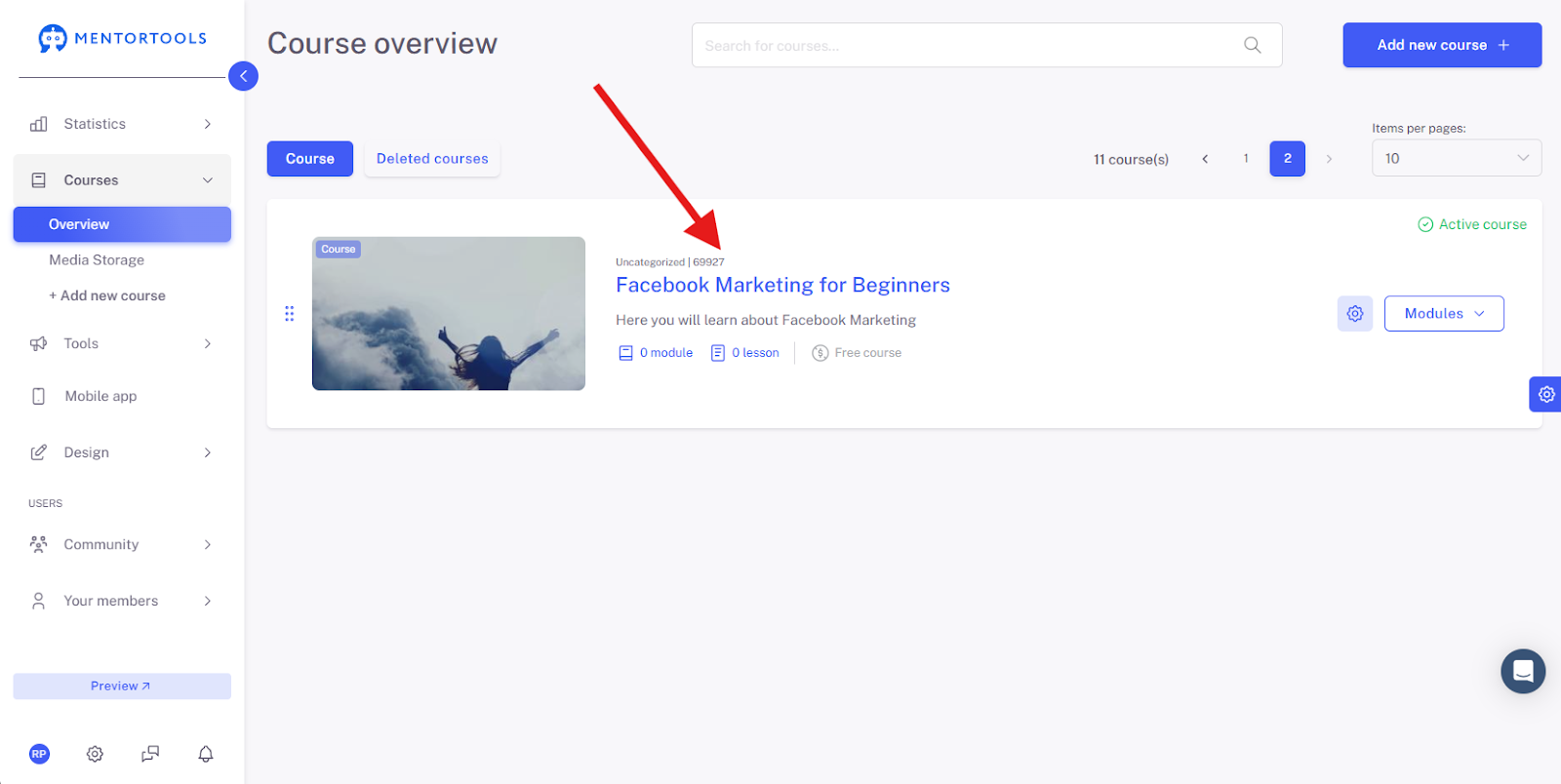Open Mobile app menu item
Viewport: 1561px width, 784px height.
[100, 396]
